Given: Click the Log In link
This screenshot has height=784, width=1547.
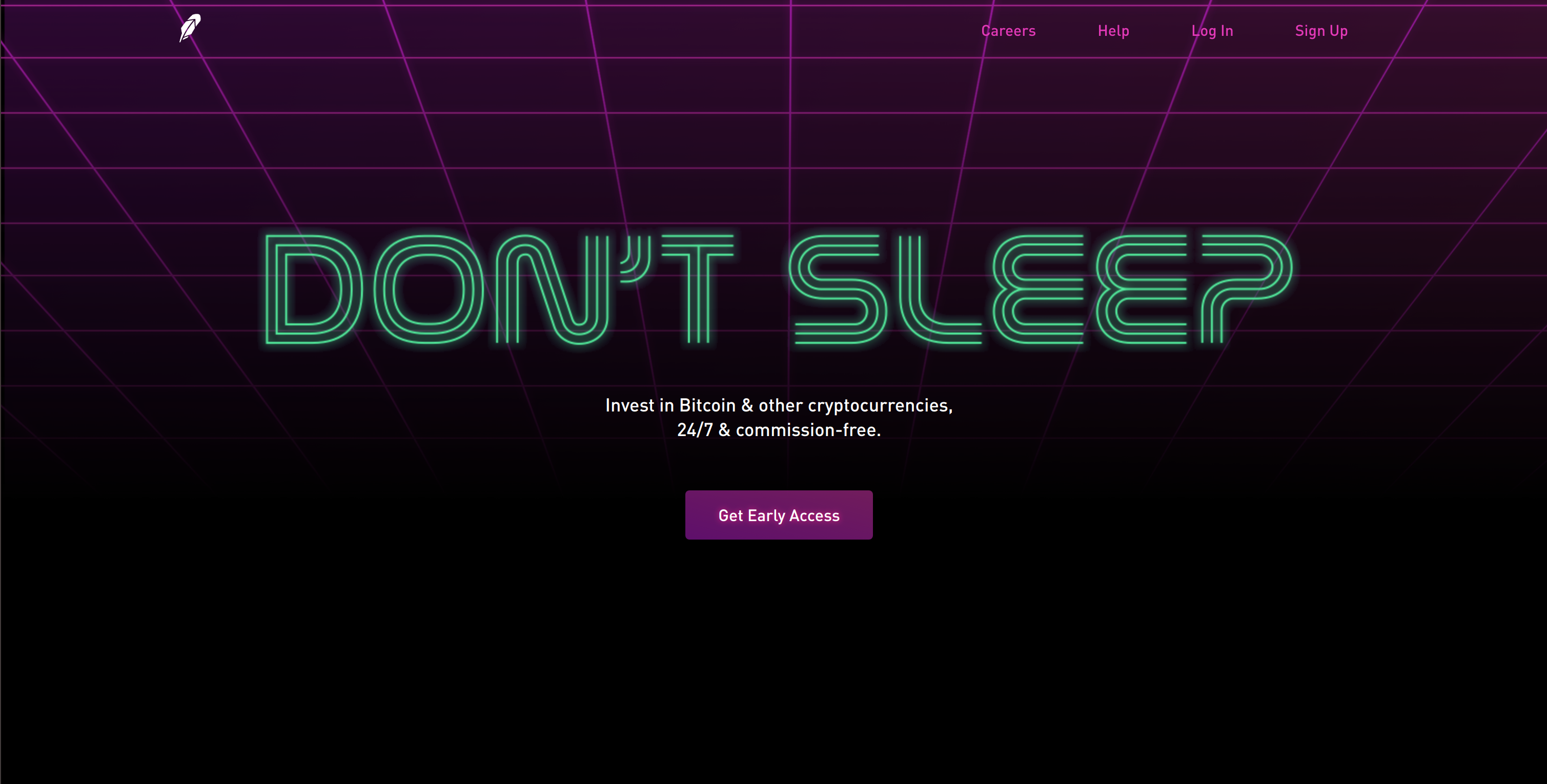Looking at the screenshot, I should tap(1212, 31).
